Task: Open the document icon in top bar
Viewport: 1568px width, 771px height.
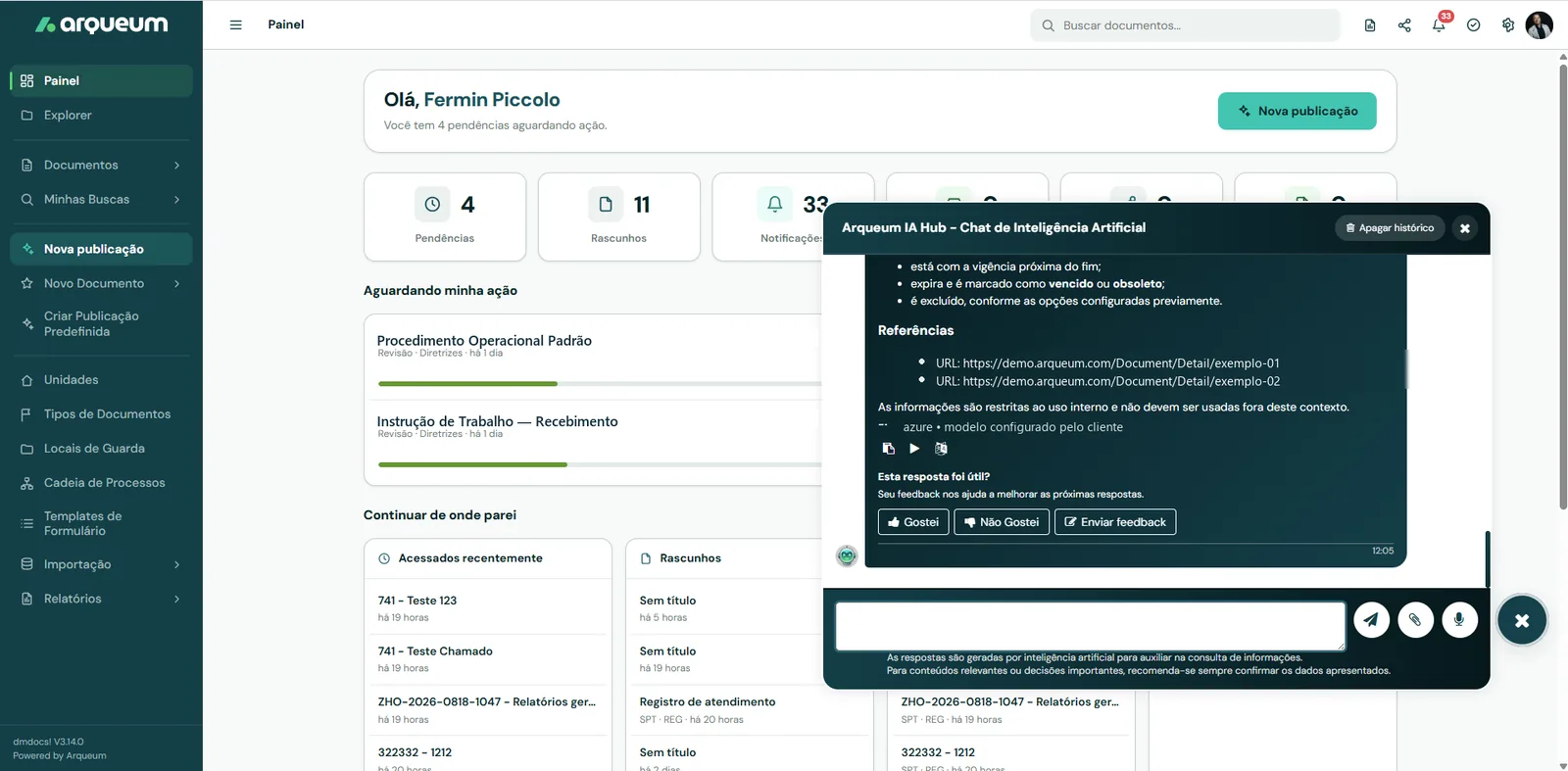Action: [1370, 24]
